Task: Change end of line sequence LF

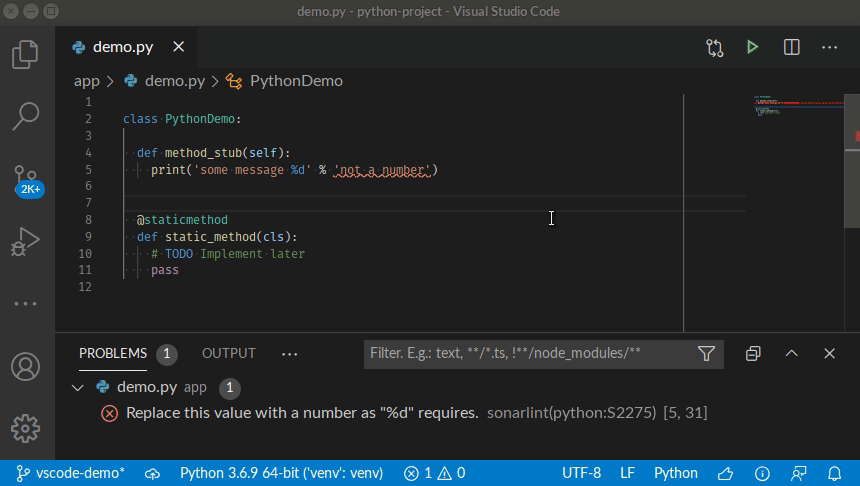Action: [x=627, y=473]
